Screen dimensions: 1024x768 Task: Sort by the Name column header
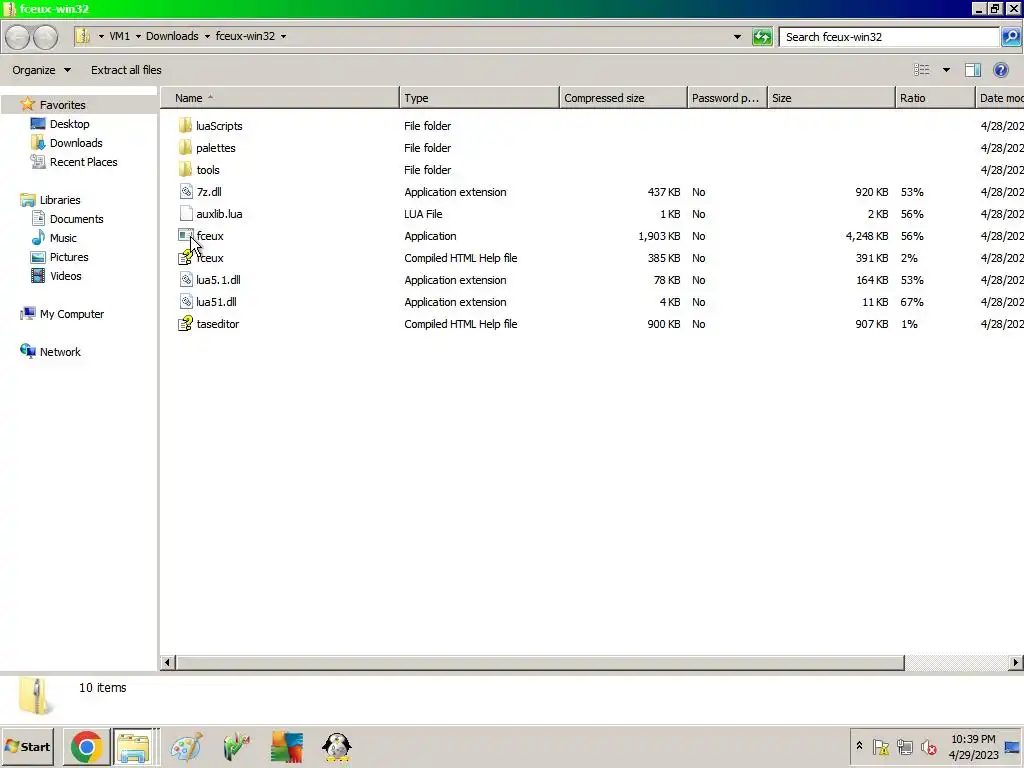(280, 98)
